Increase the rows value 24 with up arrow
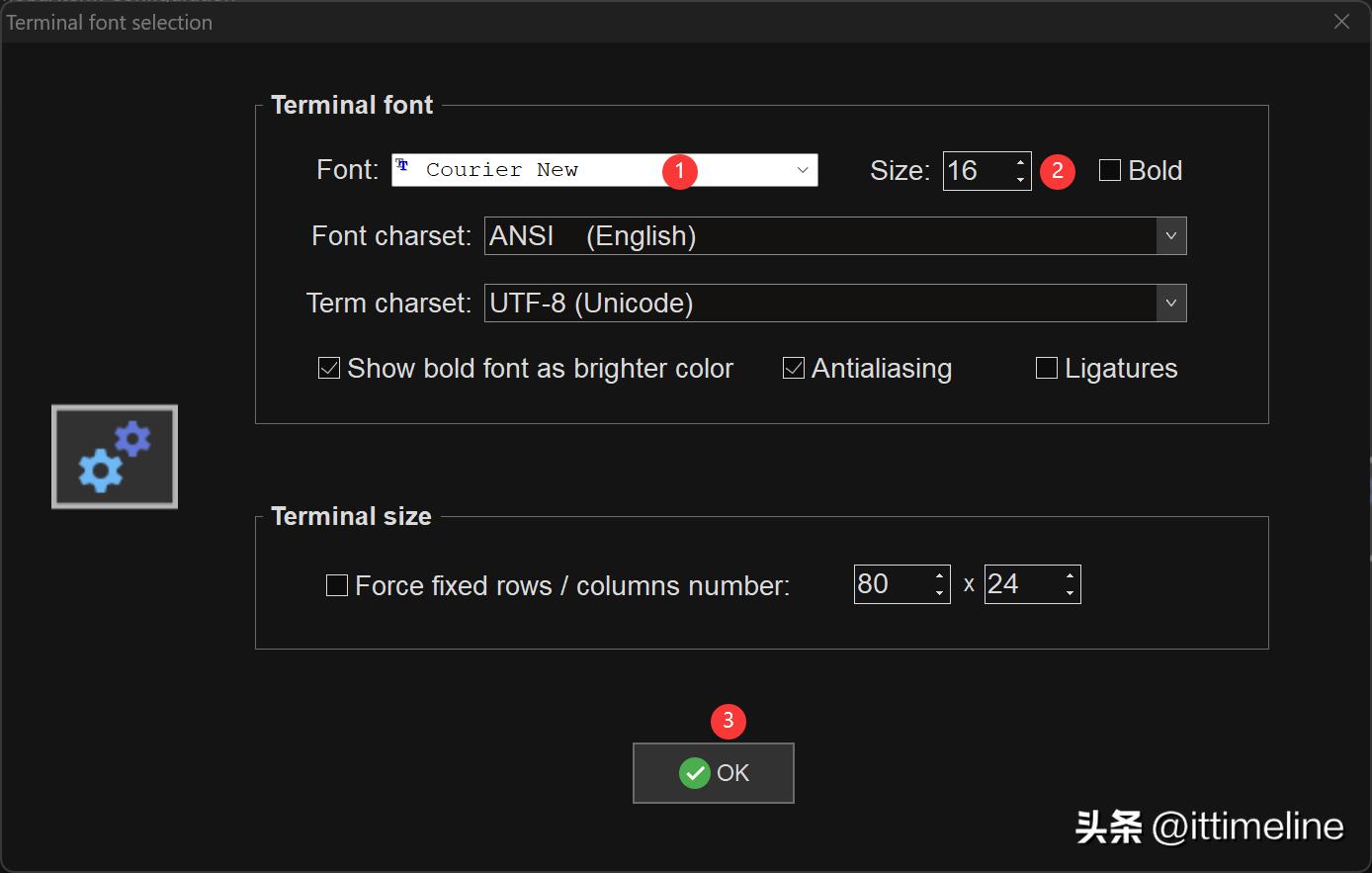The image size is (1372, 873). click(1070, 575)
